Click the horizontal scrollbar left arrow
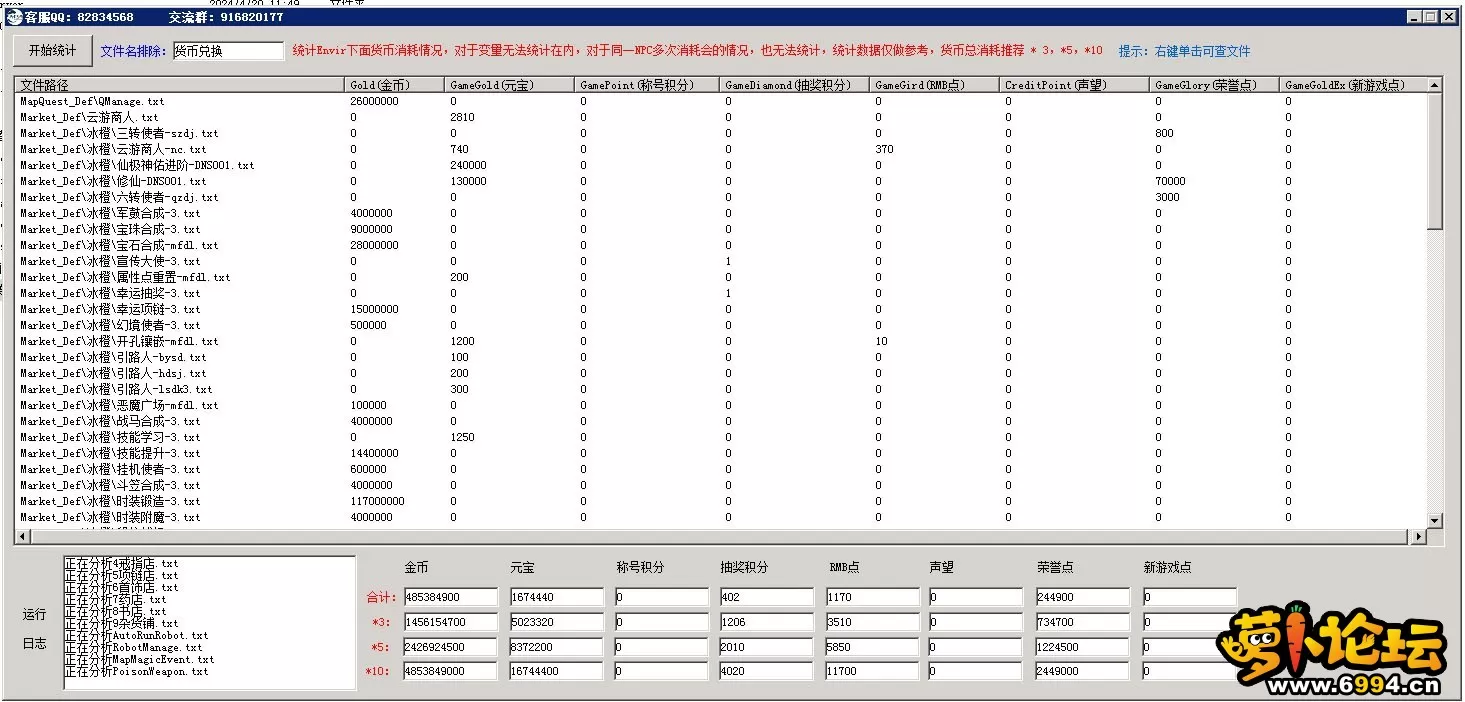 coord(23,537)
